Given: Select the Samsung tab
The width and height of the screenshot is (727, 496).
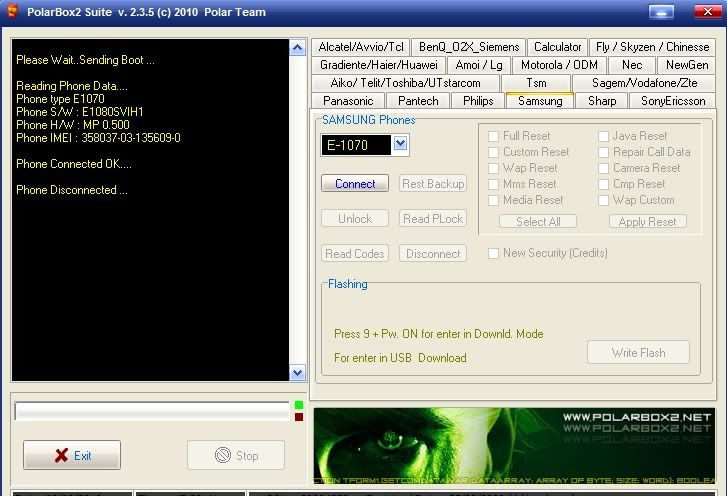Looking at the screenshot, I should click(x=540, y=101).
